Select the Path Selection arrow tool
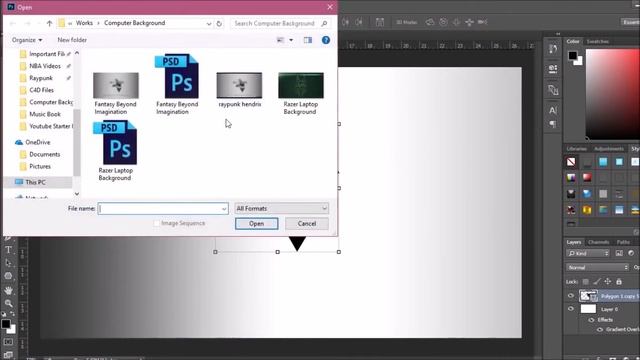 pos(8,263)
